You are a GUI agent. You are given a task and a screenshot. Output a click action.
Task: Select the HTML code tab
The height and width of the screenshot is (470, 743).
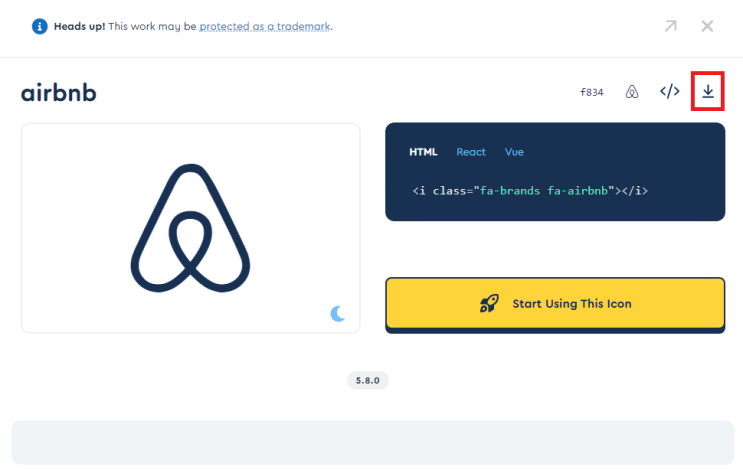[423, 152]
